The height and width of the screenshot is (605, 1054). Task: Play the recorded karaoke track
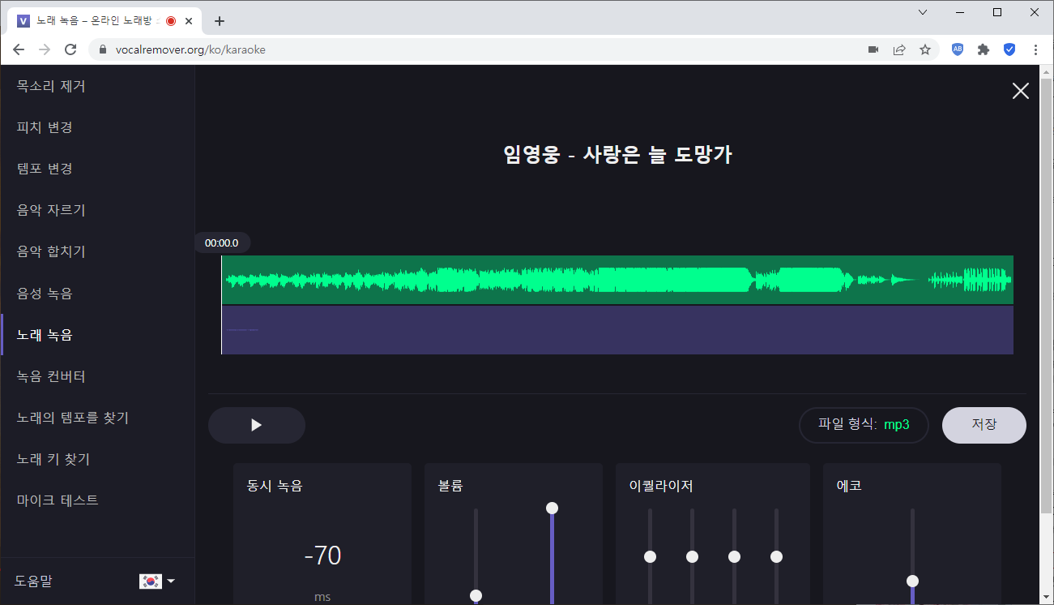point(256,425)
